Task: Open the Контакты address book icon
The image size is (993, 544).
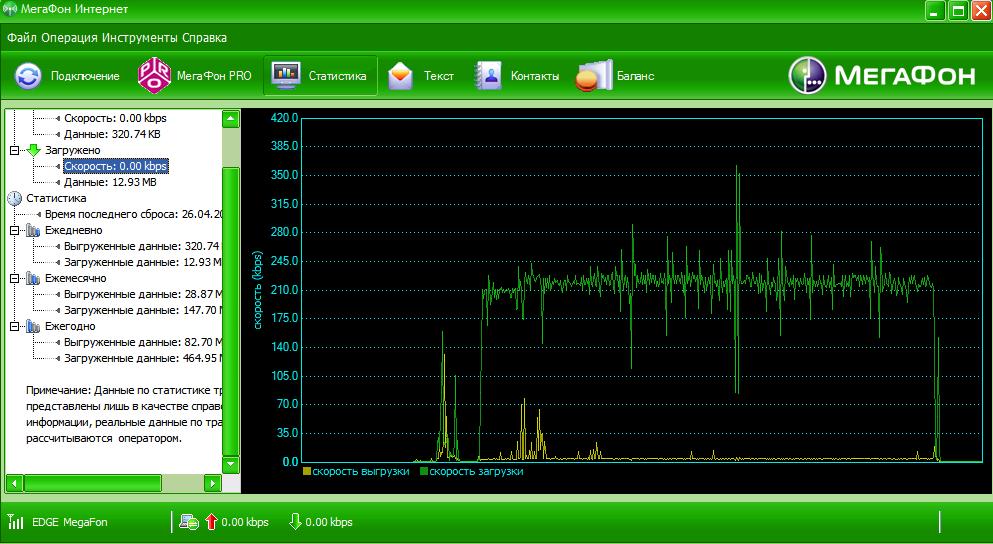Action: click(x=488, y=76)
